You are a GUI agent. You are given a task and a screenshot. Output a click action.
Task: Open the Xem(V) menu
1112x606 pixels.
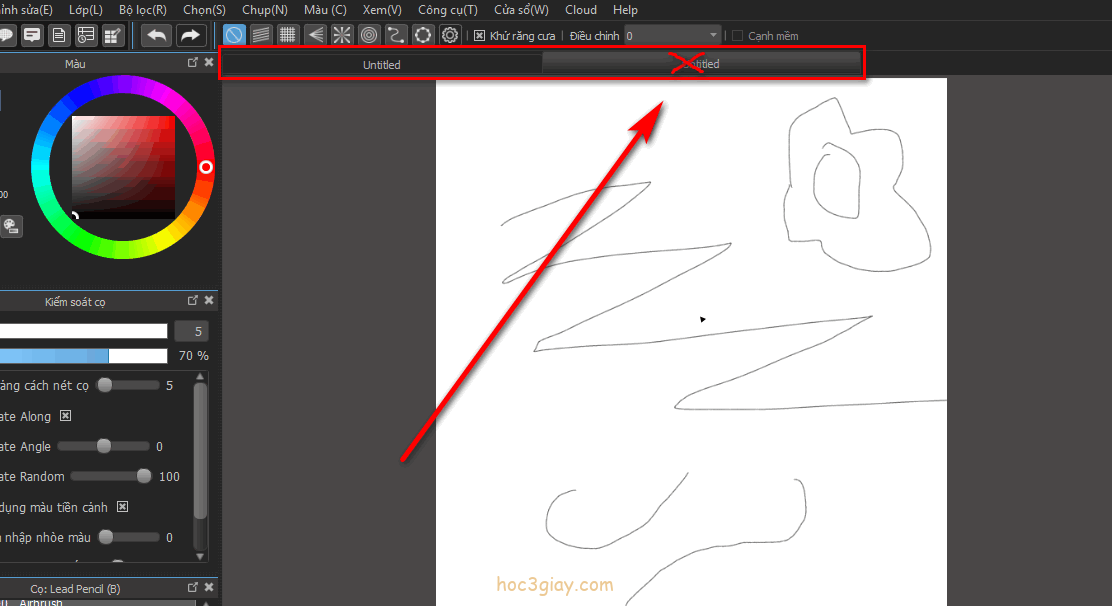tap(382, 10)
